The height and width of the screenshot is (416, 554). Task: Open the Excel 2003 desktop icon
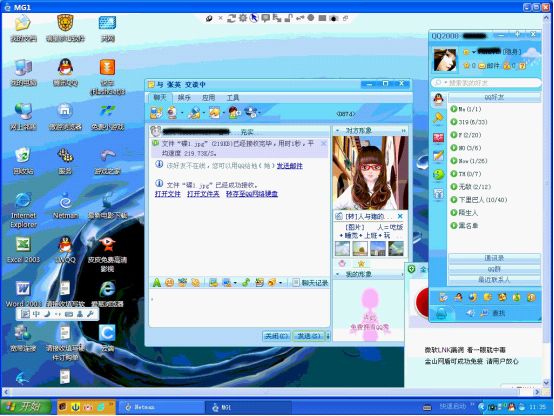pyautogui.click(x=23, y=250)
